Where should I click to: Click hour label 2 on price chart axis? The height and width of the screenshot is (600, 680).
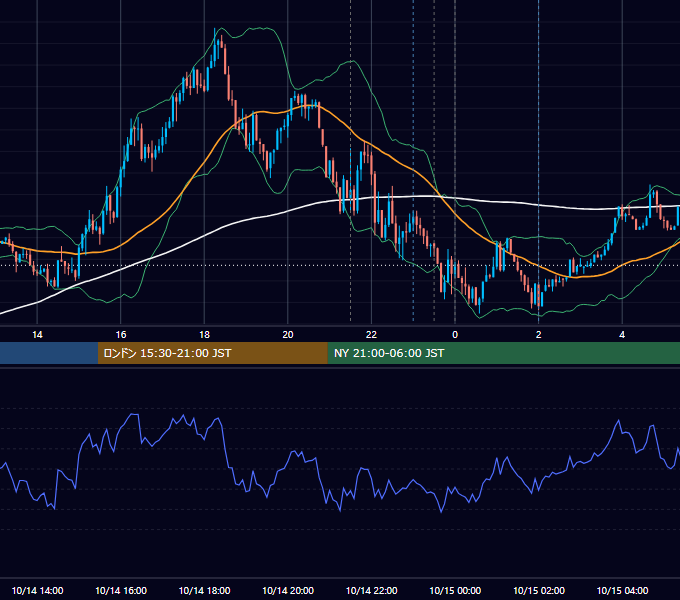click(x=539, y=335)
